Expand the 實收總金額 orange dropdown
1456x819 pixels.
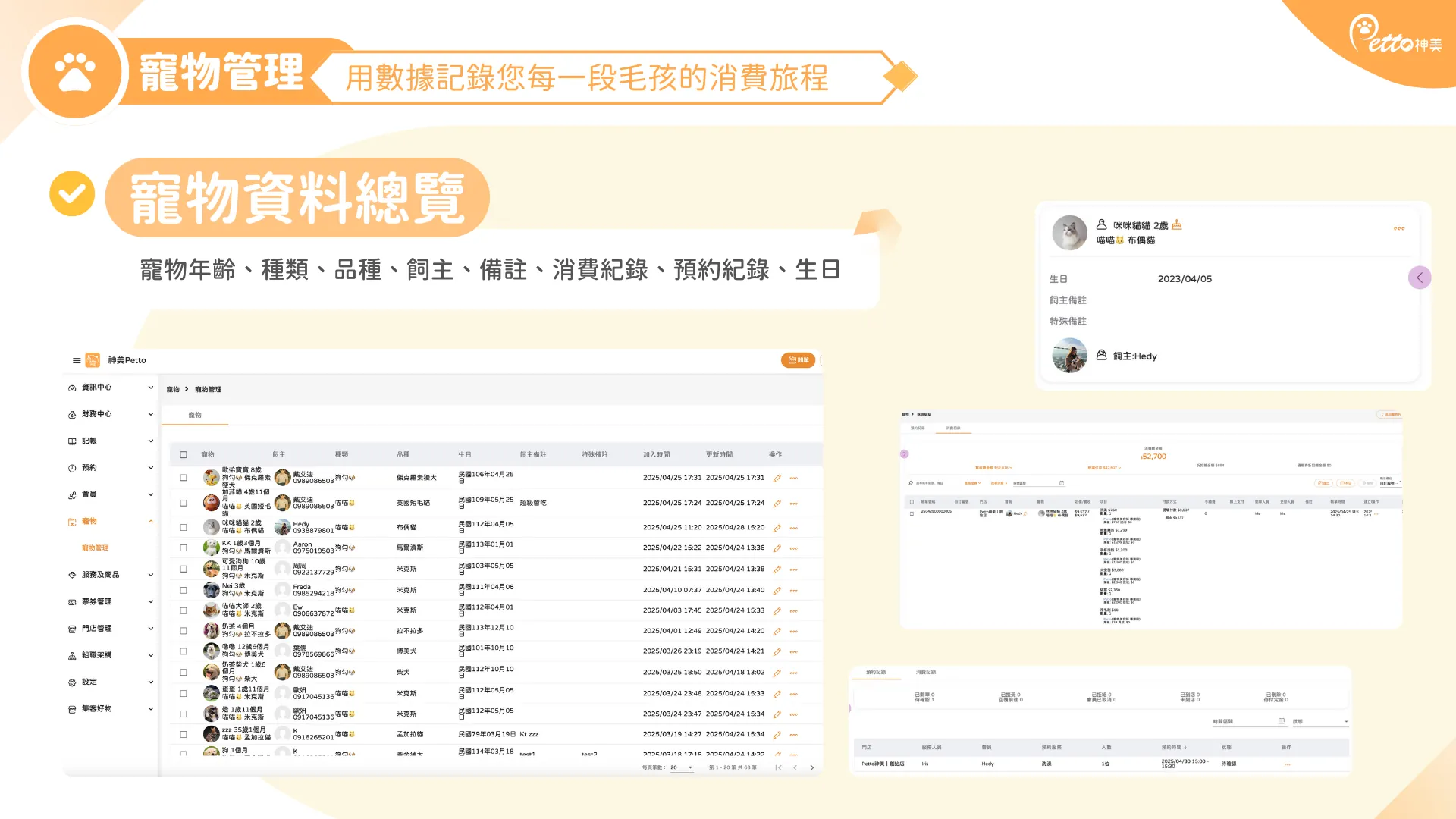[993, 468]
